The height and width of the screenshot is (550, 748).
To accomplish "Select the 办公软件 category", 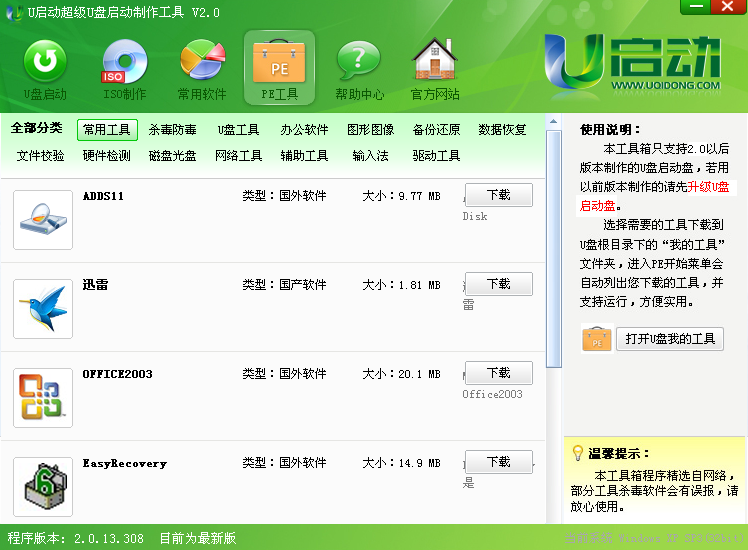I will pos(304,130).
